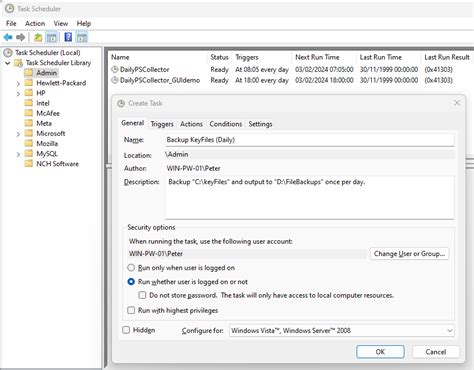Image resolution: width=474 pixels, height=370 pixels.
Task: Sort by the Status column header
Action: pyautogui.click(x=219, y=57)
